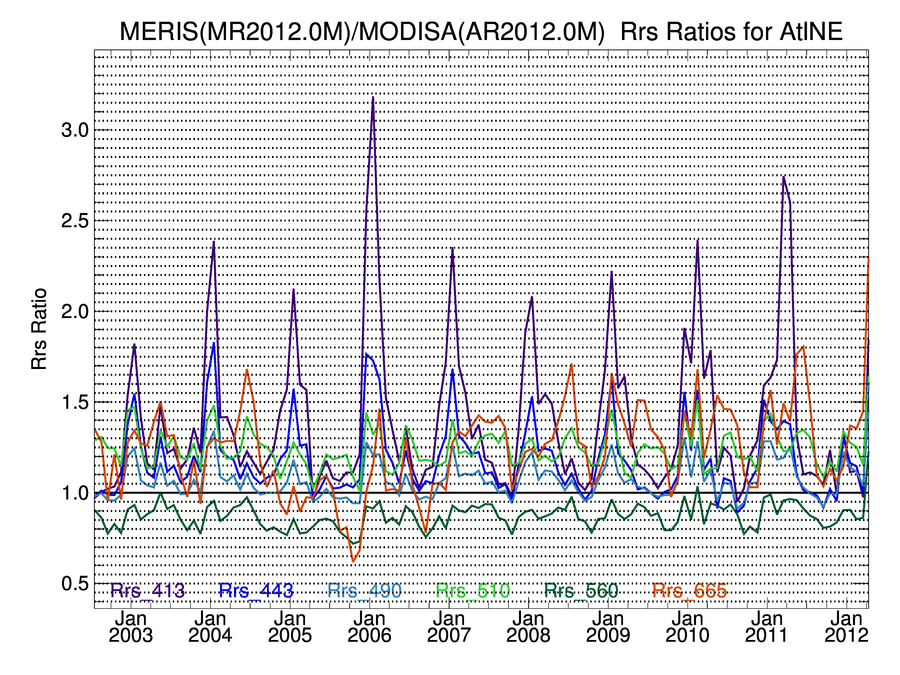Click the 2.0 y-axis tick value
The height and width of the screenshot is (675, 900).
(x=75, y=311)
